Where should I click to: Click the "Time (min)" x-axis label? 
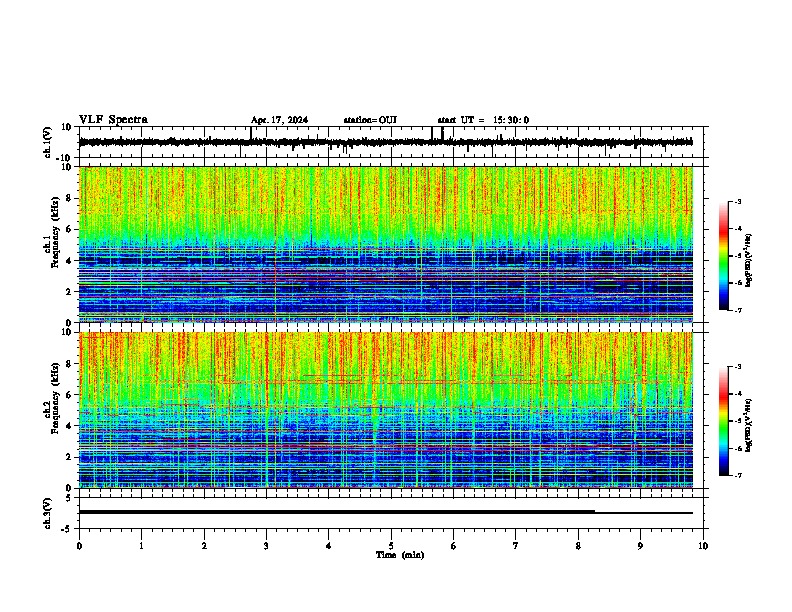[400, 555]
